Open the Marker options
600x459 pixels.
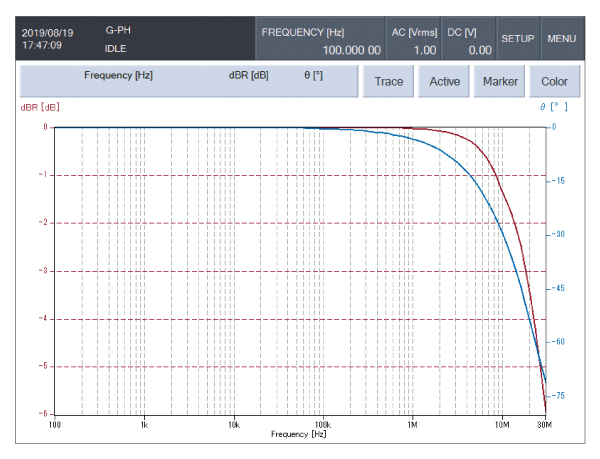[x=499, y=81]
